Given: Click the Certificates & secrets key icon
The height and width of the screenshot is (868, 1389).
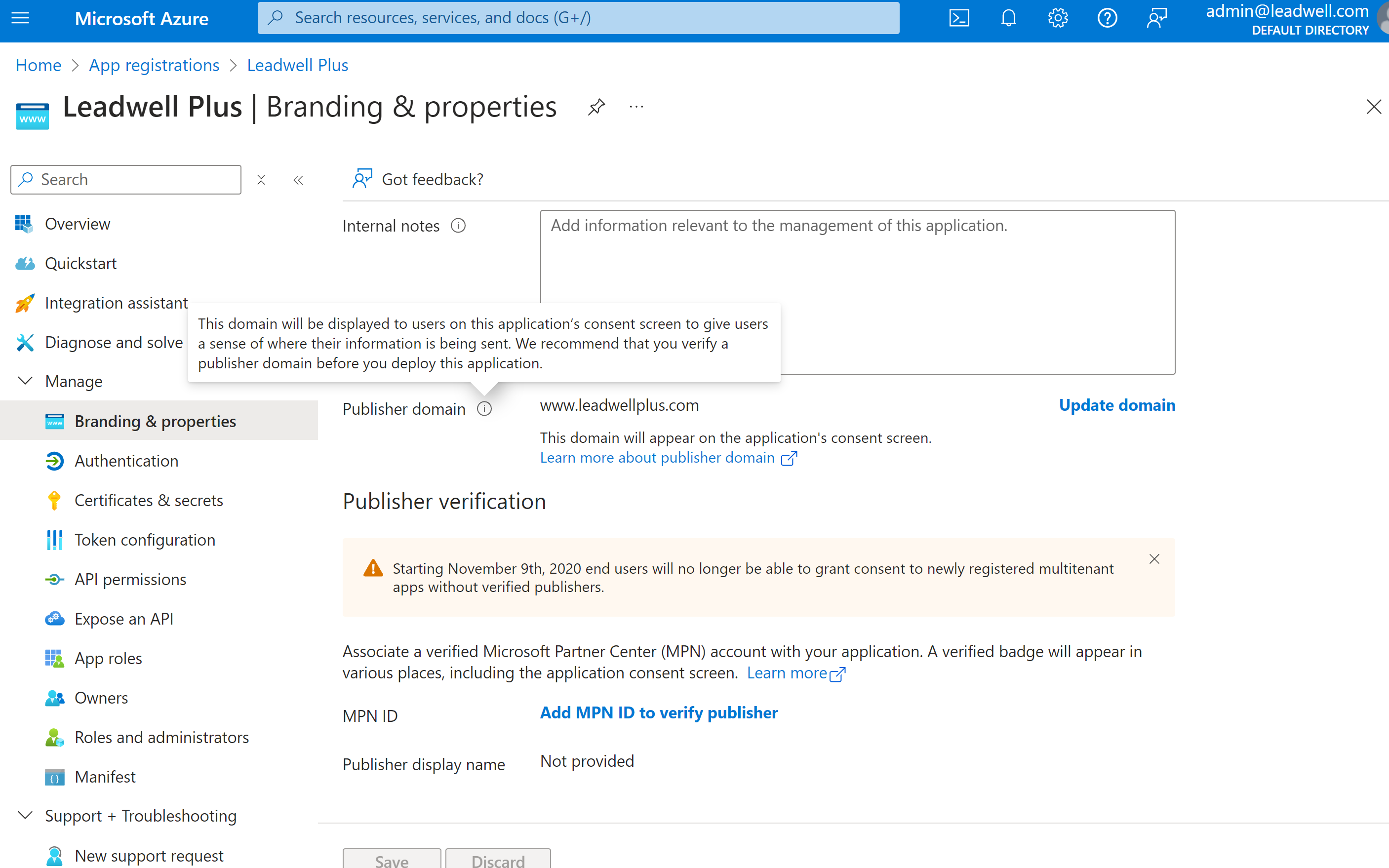Looking at the screenshot, I should [x=54, y=501].
